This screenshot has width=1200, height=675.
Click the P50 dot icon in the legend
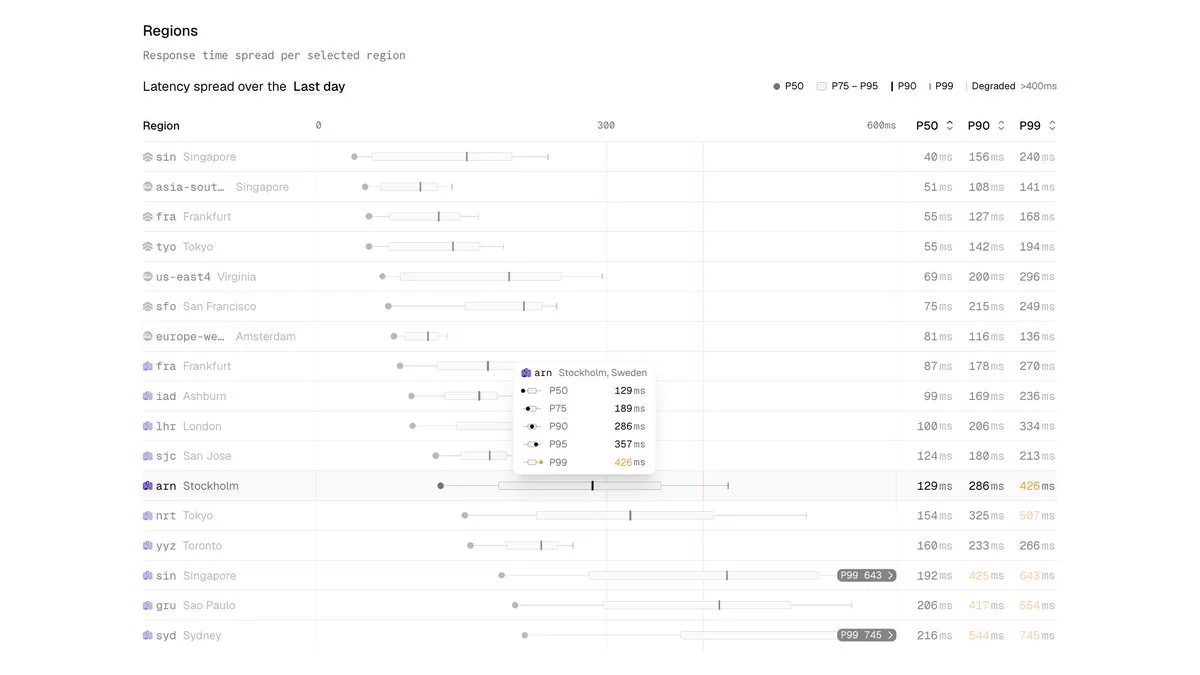click(x=776, y=87)
